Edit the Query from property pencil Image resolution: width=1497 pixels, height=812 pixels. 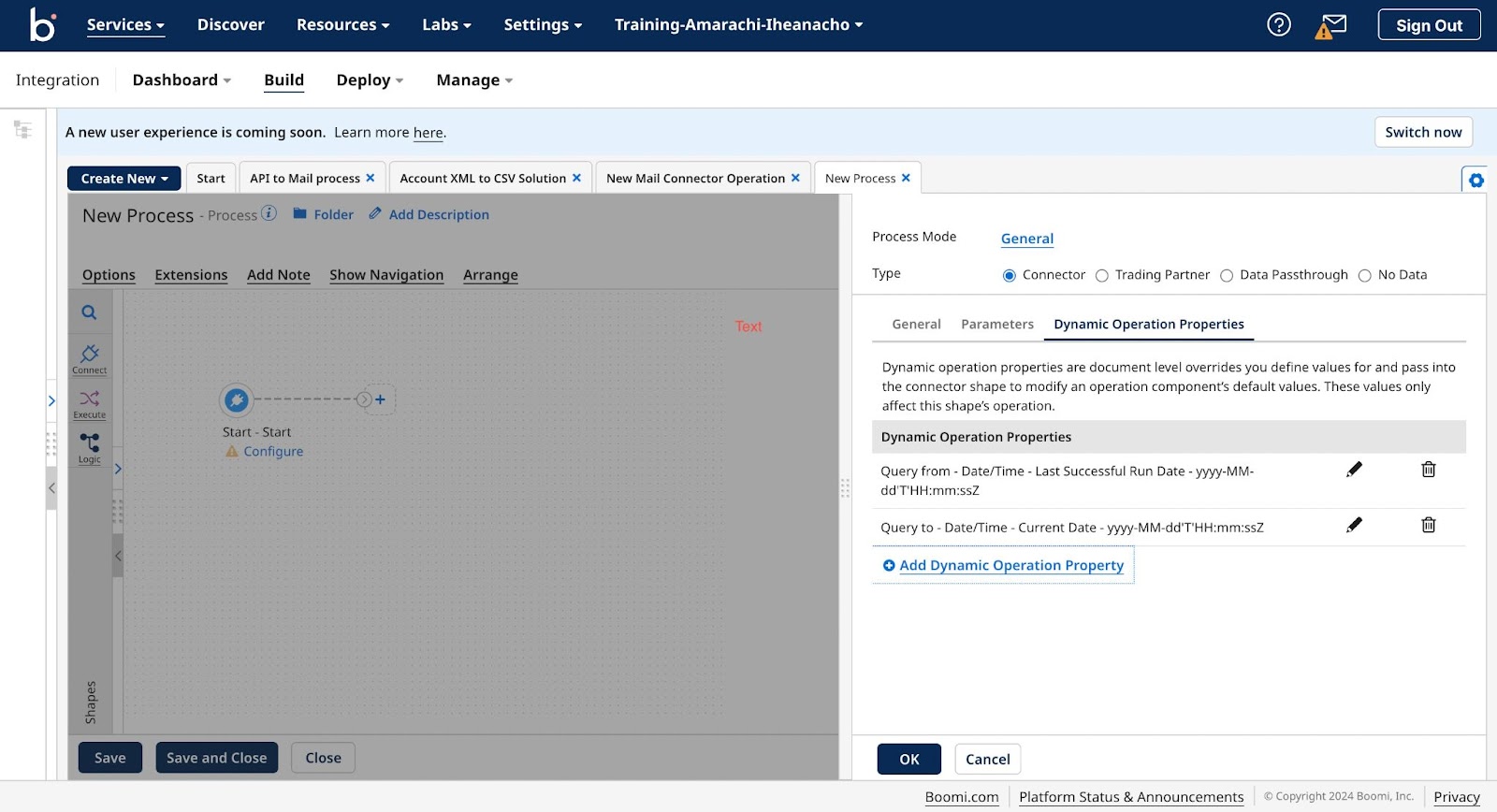(1354, 470)
